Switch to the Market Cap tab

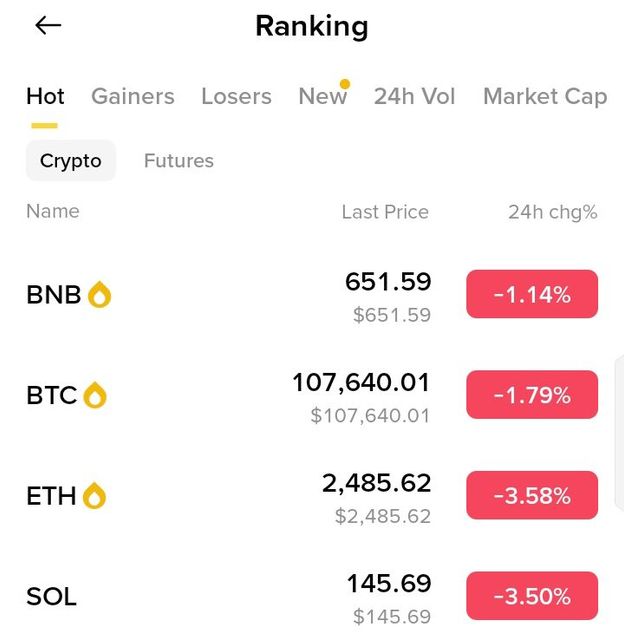click(545, 96)
